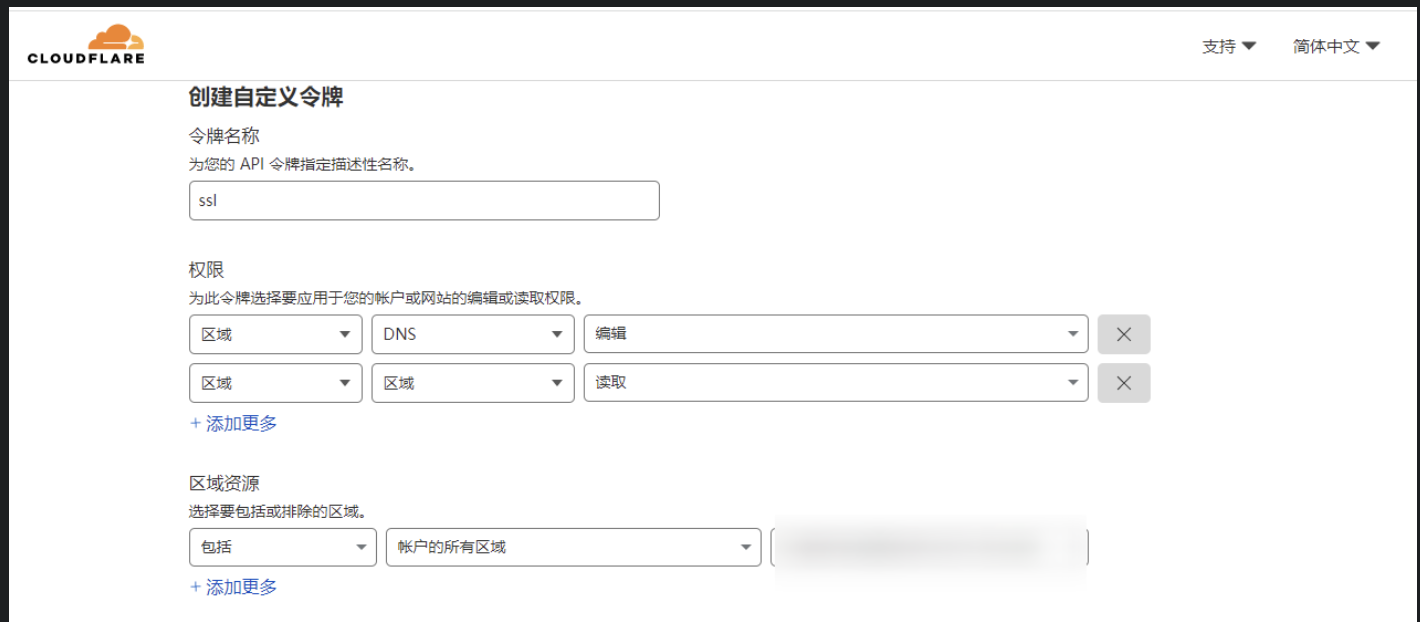Open the 读取 access level dropdown
Image resolution: width=1420 pixels, height=622 pixels.
[x=836, y=383]
